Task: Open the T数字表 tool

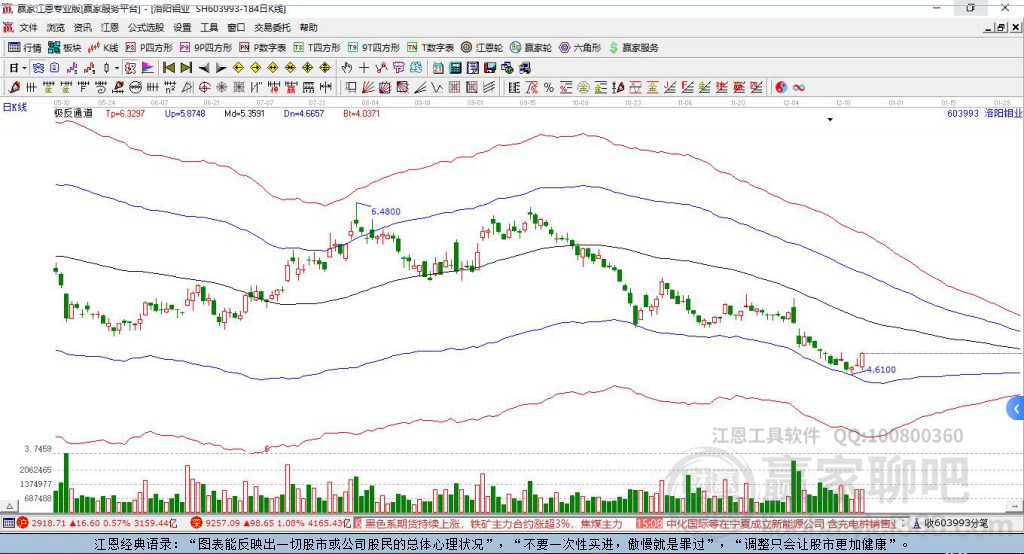Action: (x=430, y=48)
